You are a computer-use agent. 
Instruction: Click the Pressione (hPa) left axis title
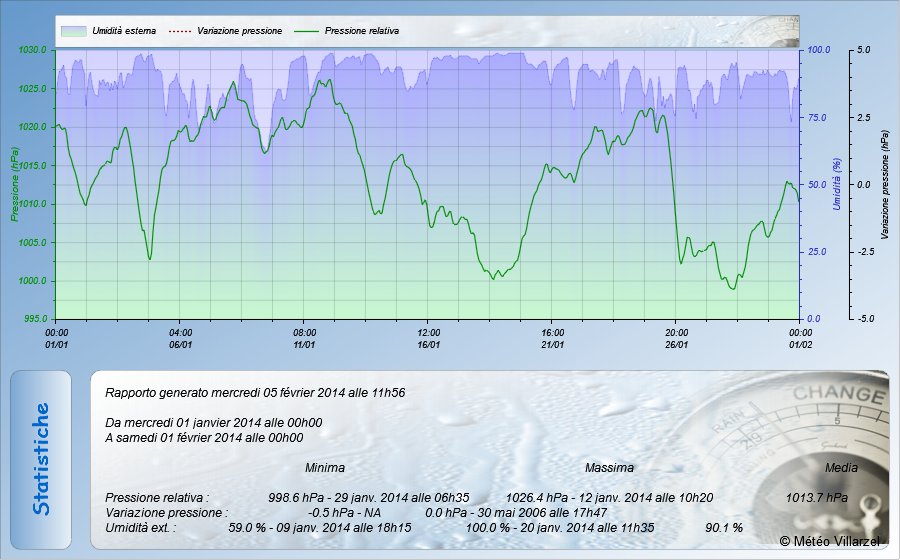tap(14, 184)
